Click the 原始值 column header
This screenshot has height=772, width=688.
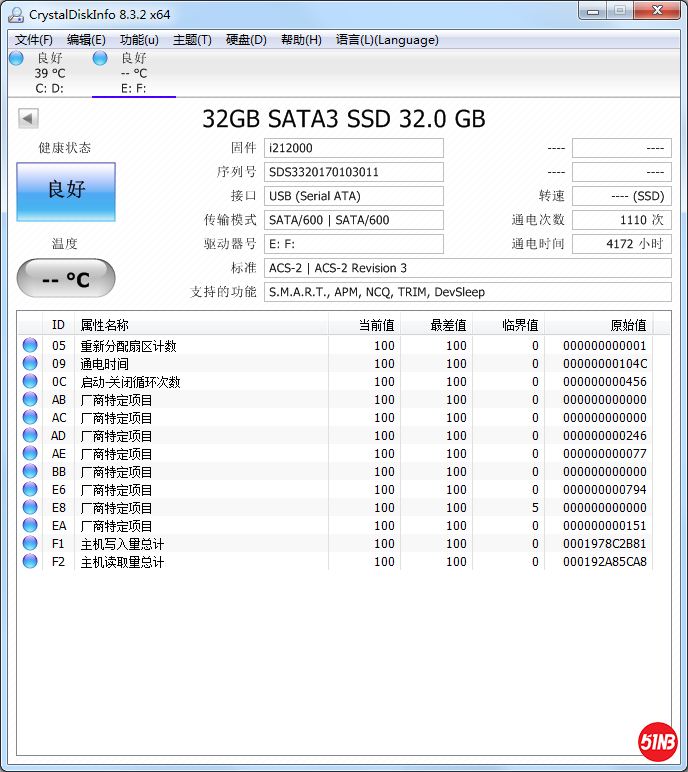(x=608, y=325)
